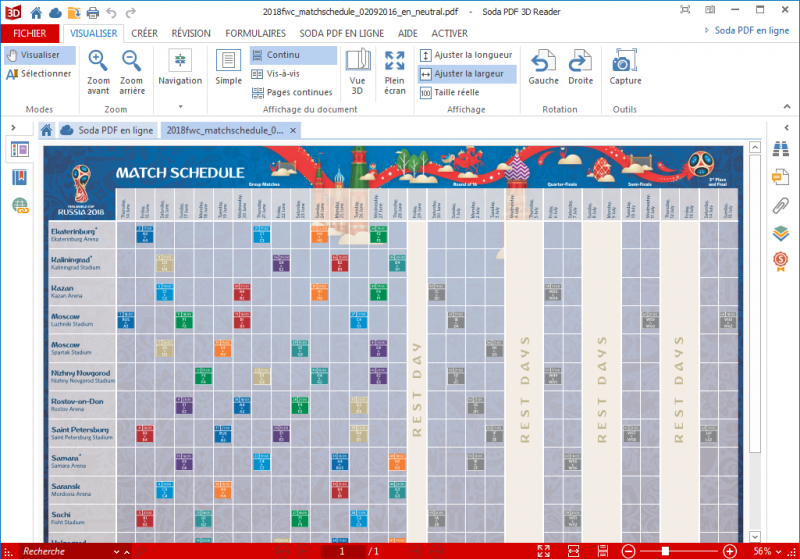This screenshot has height=559, width=800.
Task: Rotate page Gauche
Action: (x=543, y=67)
